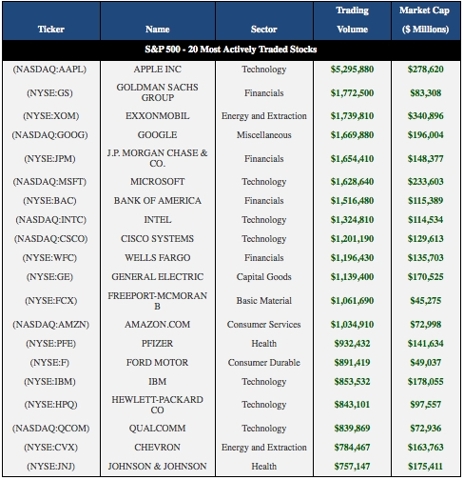Click J.P. MORGAN CHASE & CO. name cell
Screen dimensions: 464x480
point(157,158)
